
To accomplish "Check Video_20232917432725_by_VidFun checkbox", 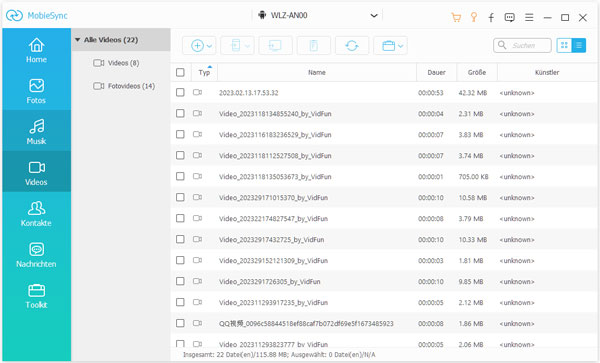I will tap(180, 239).
